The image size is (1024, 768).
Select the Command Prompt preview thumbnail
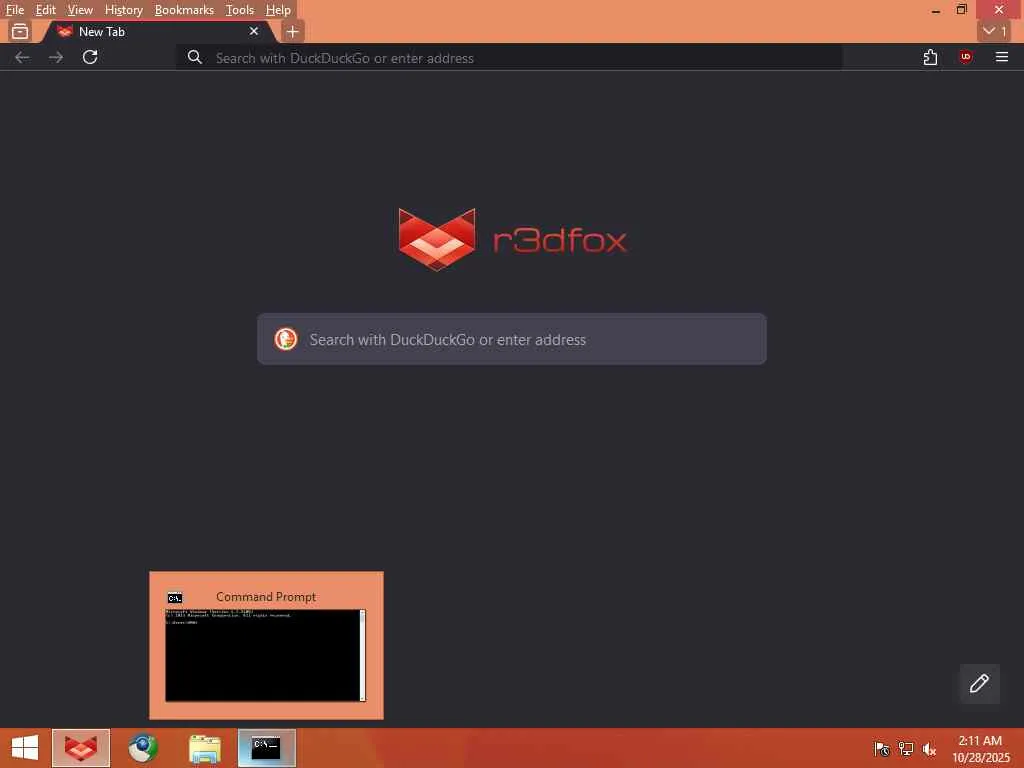266,645
